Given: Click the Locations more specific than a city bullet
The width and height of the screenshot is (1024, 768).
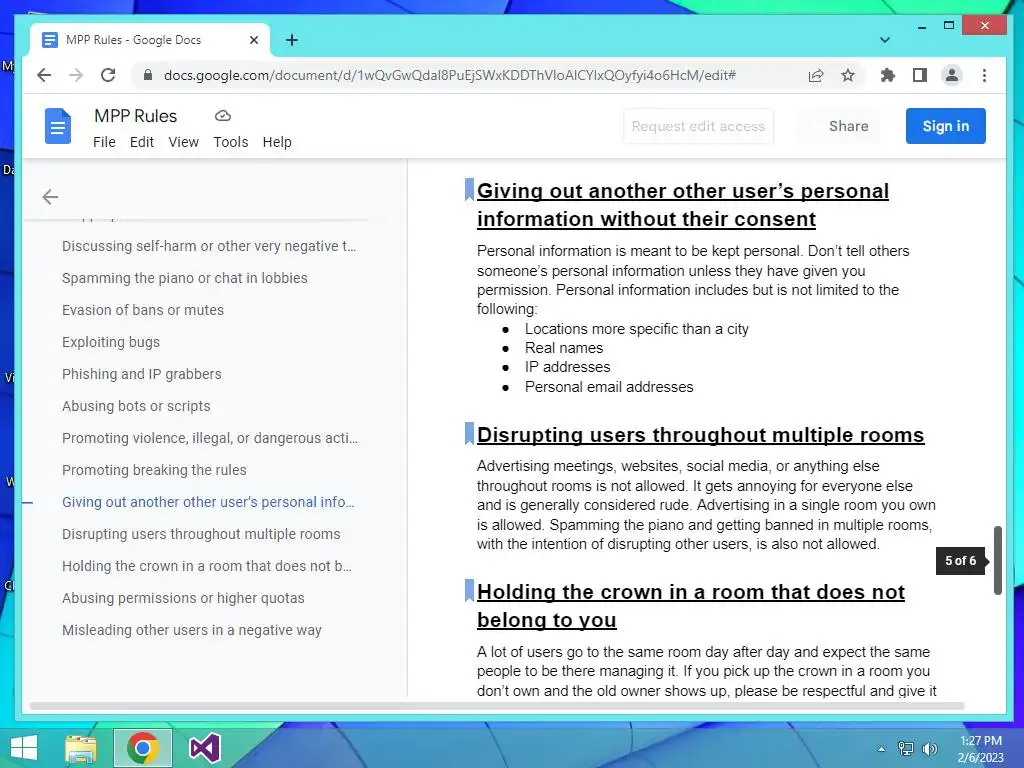Looking at the screenshot, I should click(637, 329).
